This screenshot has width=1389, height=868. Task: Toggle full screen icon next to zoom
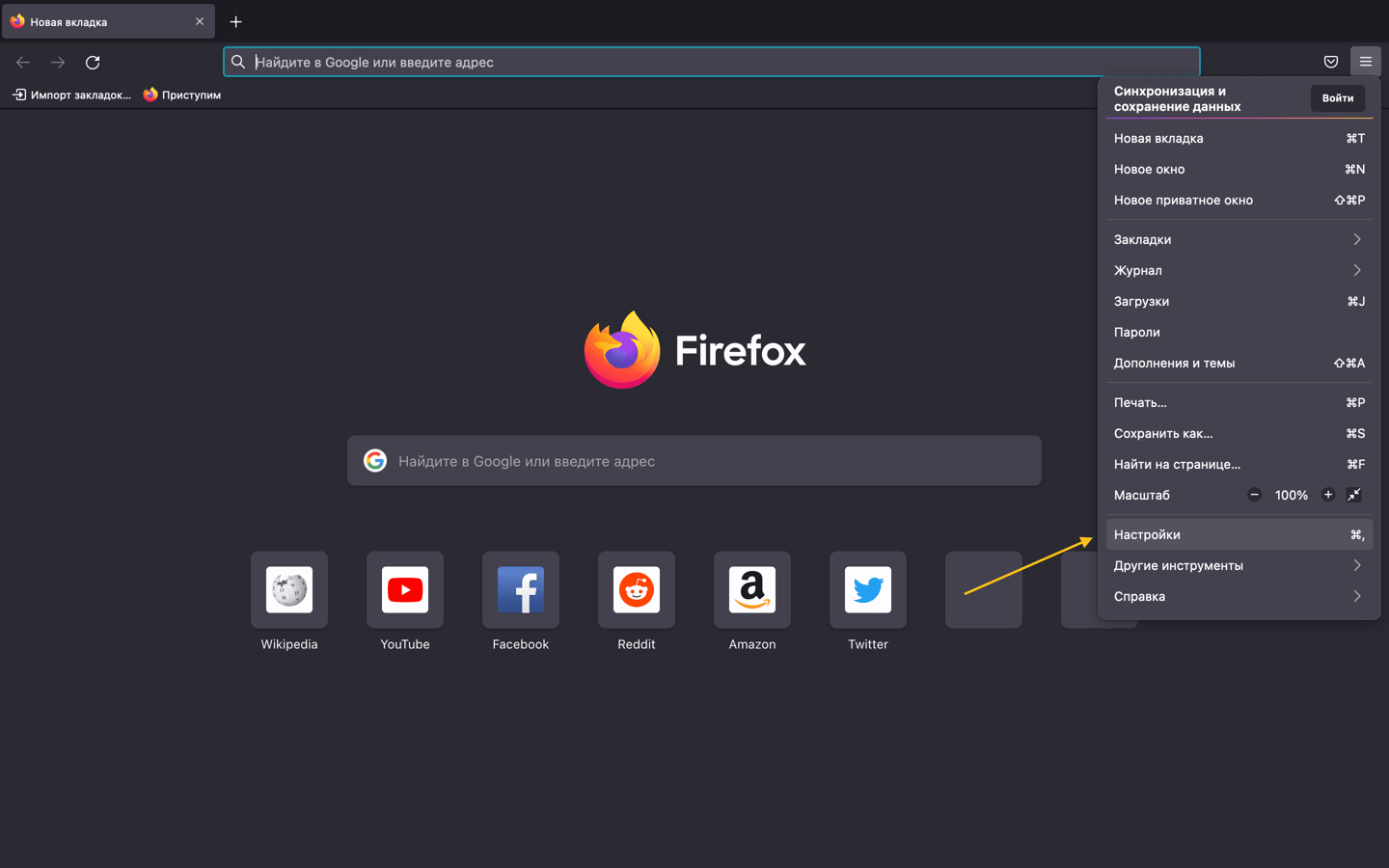[1354, 495]
